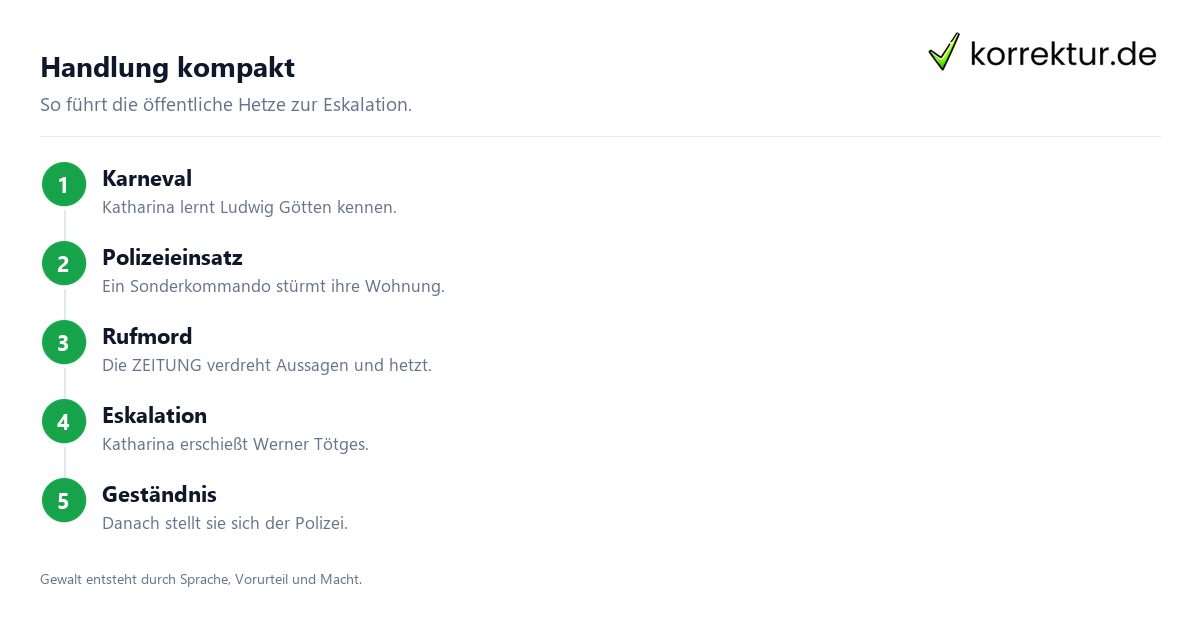Click the Sonderkommando description line

pyautogui.click(x=273, y=287)
